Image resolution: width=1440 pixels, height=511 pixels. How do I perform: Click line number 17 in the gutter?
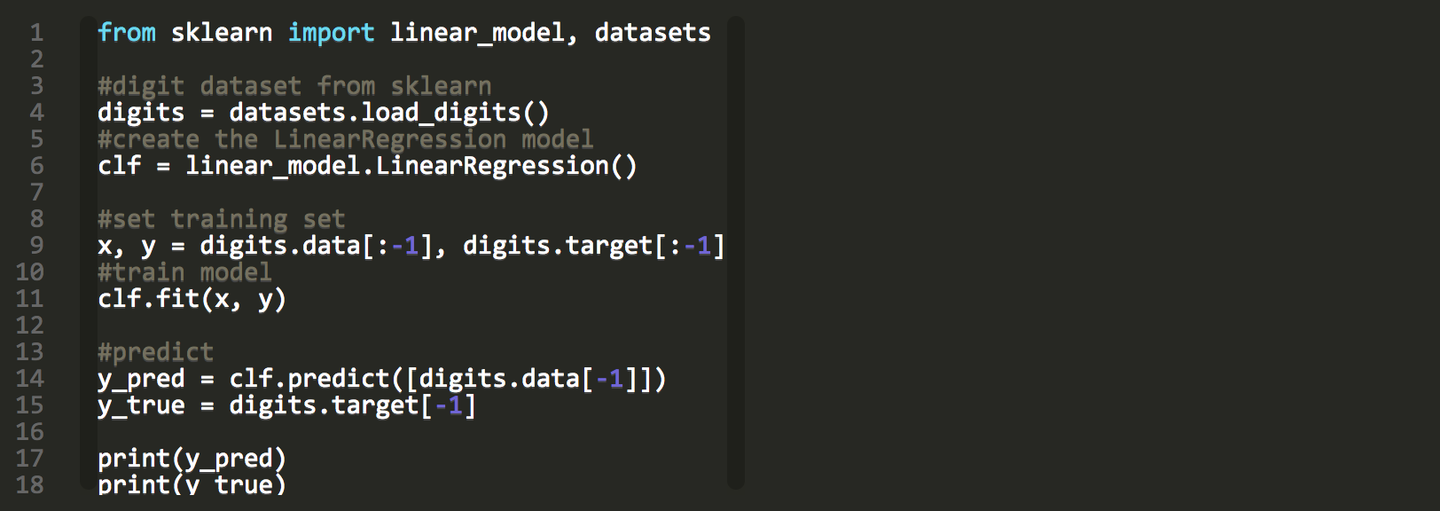click(x=30, y=458)
